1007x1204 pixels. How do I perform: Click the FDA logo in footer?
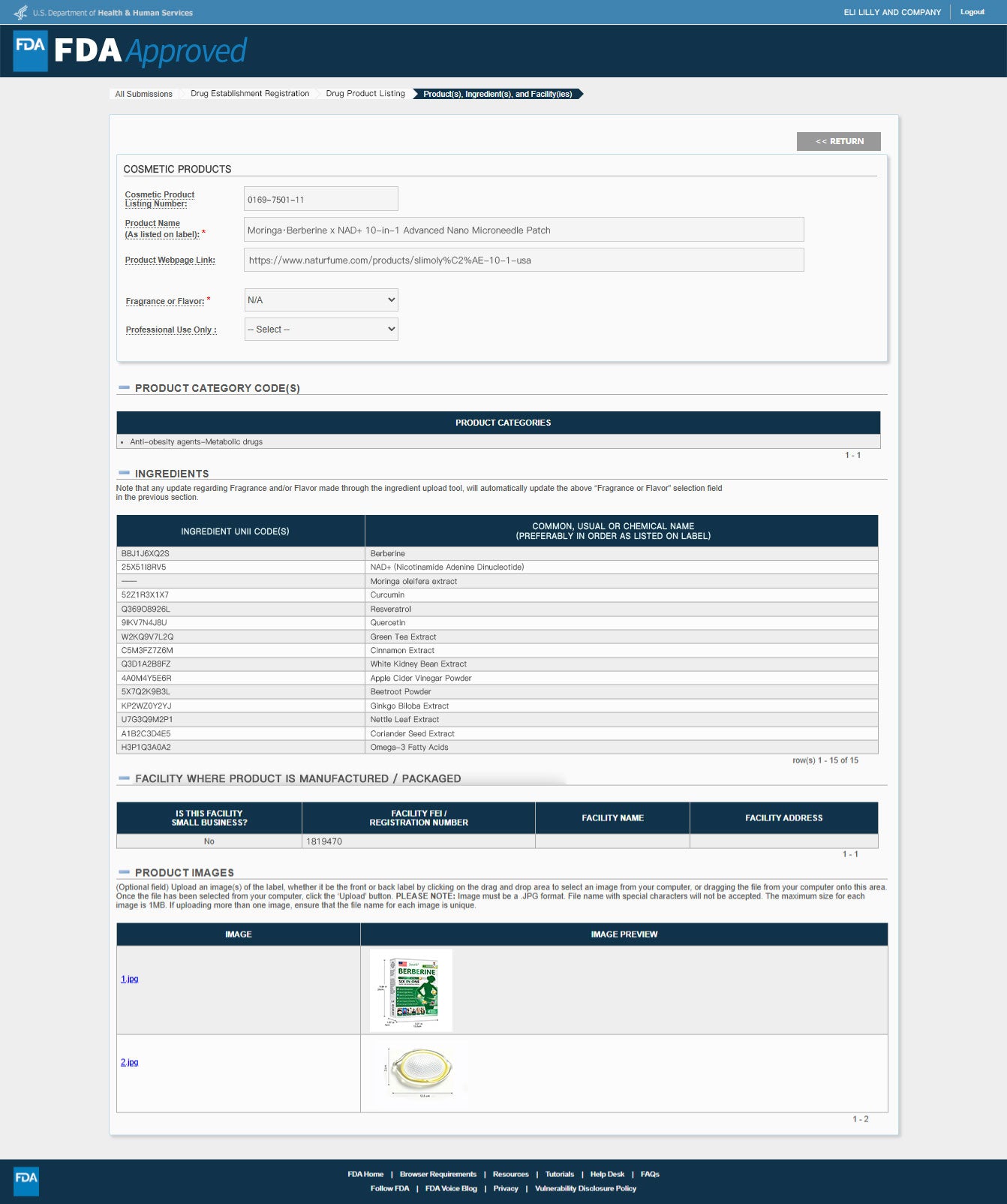click(x=26, y=1181)
